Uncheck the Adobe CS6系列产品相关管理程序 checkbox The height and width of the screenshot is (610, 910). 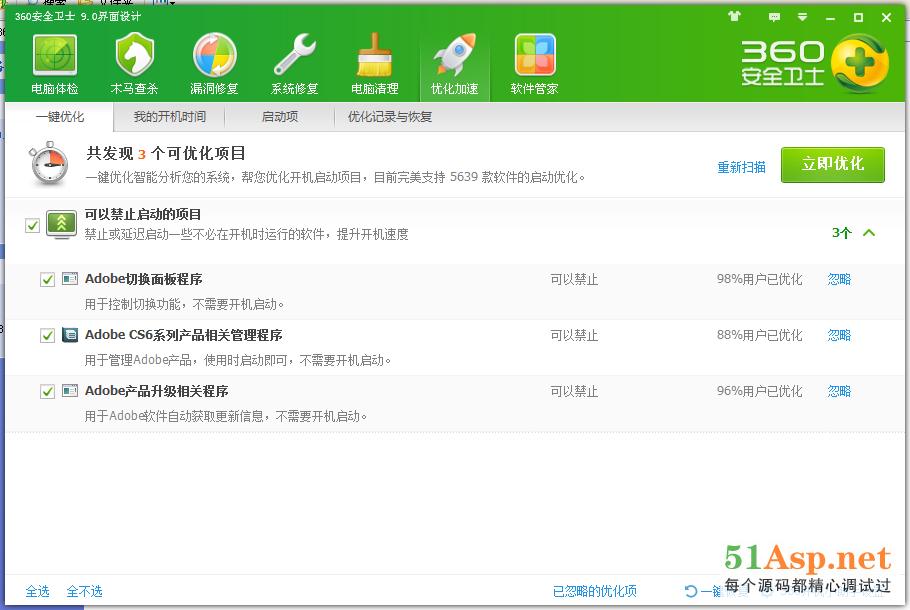48,335
